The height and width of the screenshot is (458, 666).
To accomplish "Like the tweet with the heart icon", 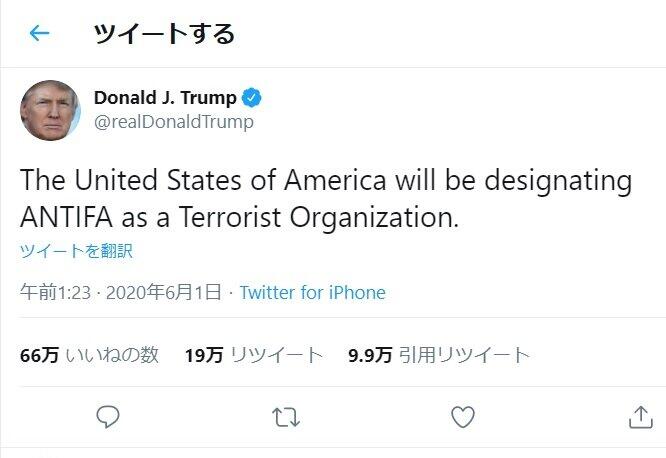I will 462,416.
